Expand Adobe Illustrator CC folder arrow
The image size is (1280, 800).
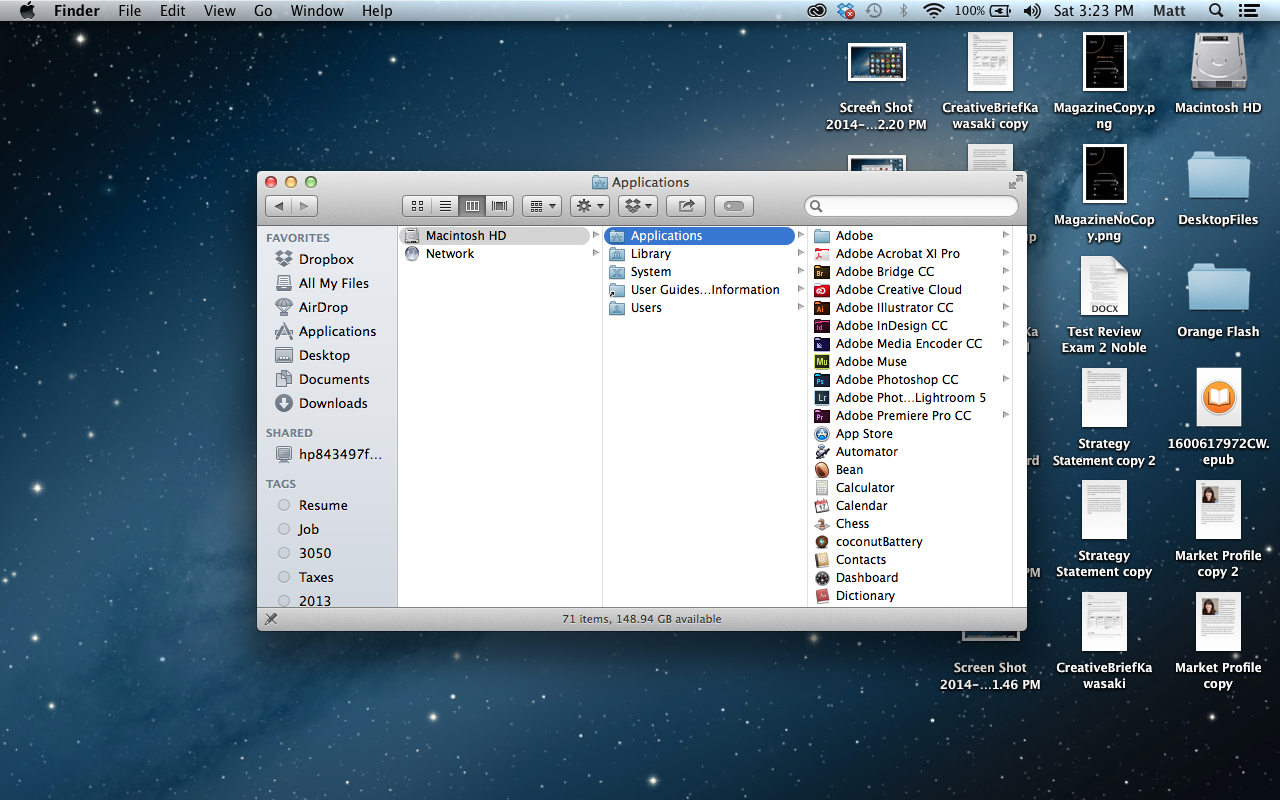click(1005, 308)
